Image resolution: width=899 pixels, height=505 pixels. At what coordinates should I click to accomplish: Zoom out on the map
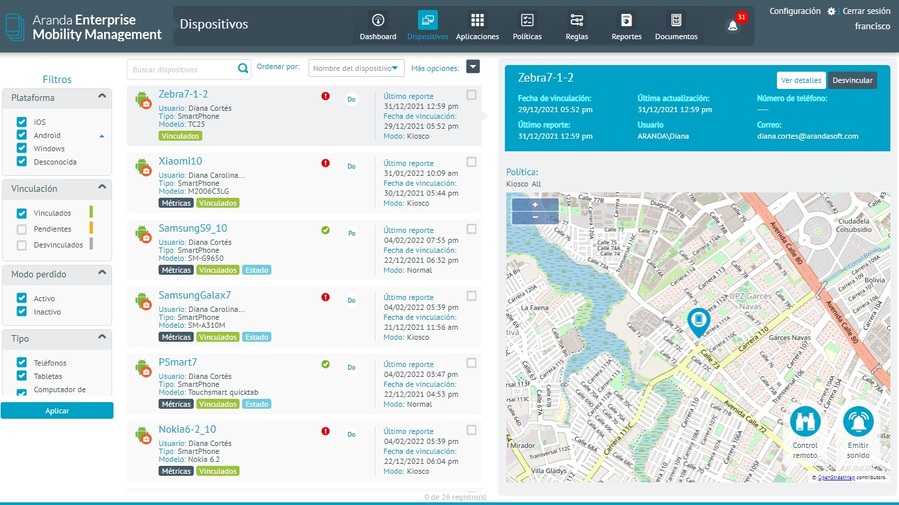point(535,217)
